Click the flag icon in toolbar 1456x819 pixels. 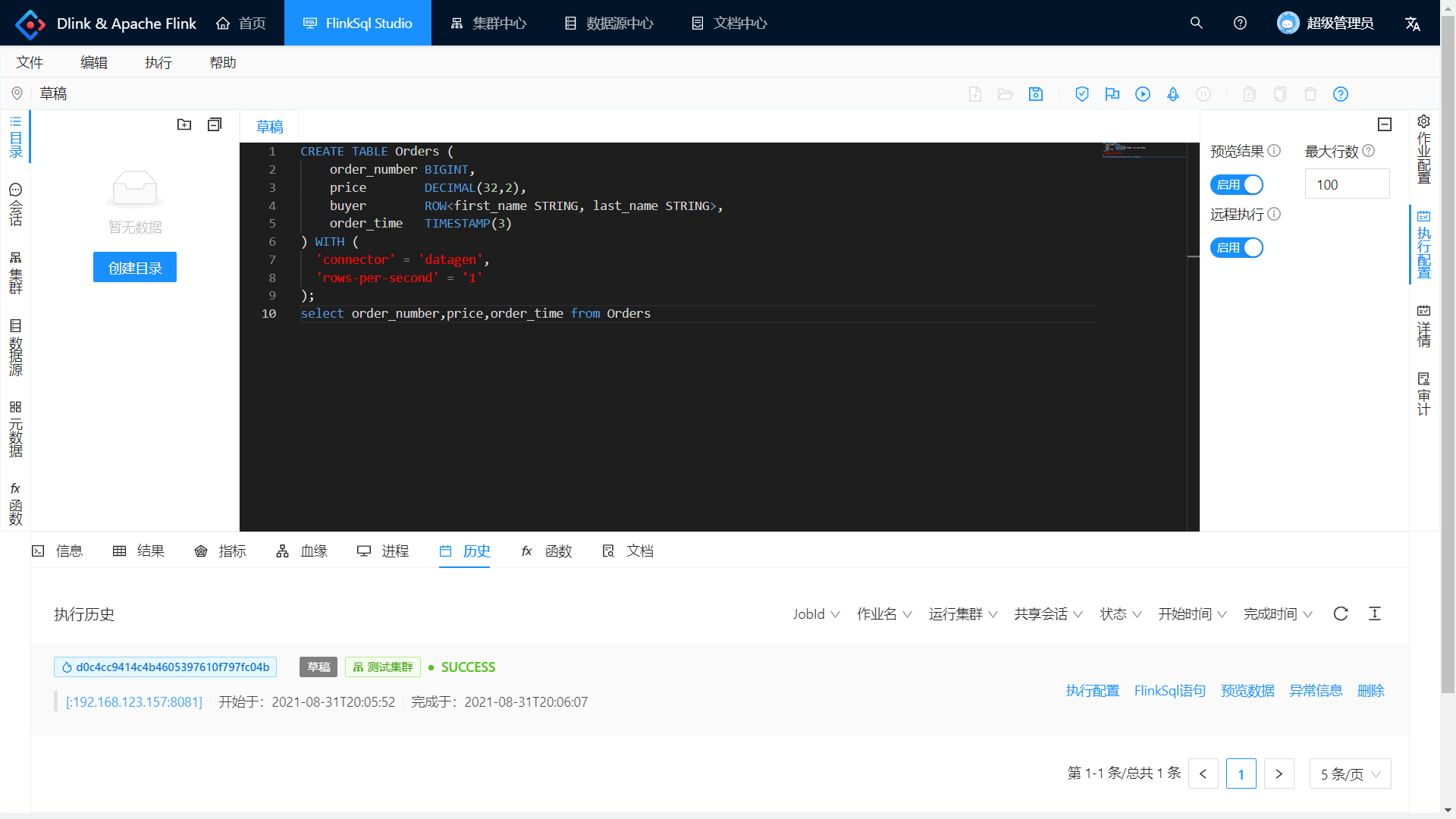[x=1112, y=94]
